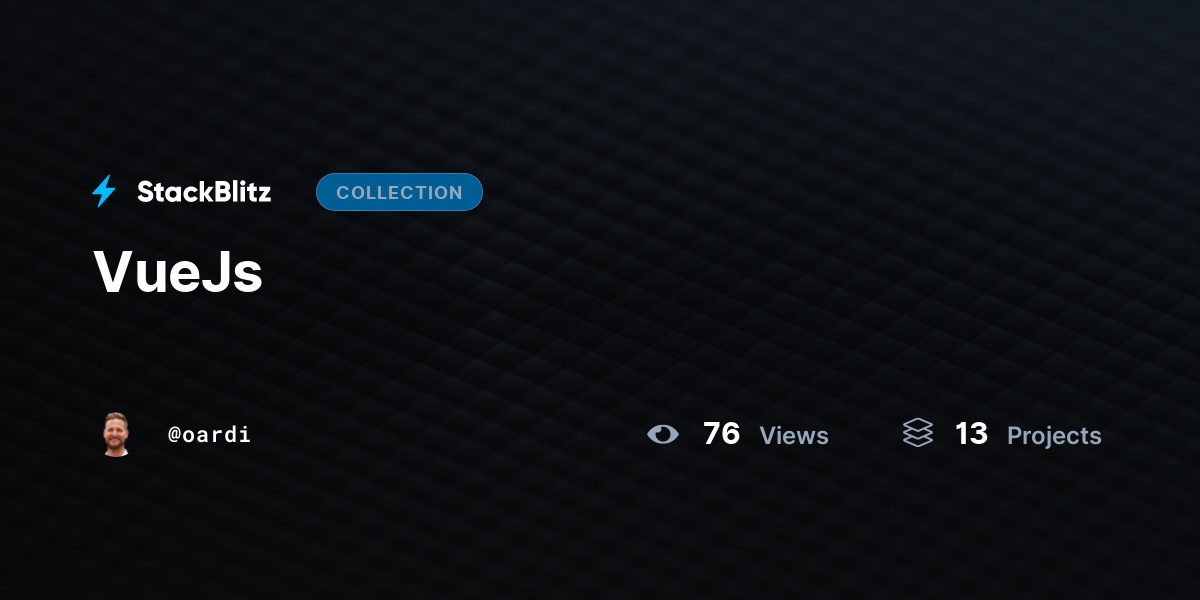Click the blue bolt icon beside StackBlitz
Image resolution: width=1200 pixels, height=600 pixels.
[x=104, y=191]
